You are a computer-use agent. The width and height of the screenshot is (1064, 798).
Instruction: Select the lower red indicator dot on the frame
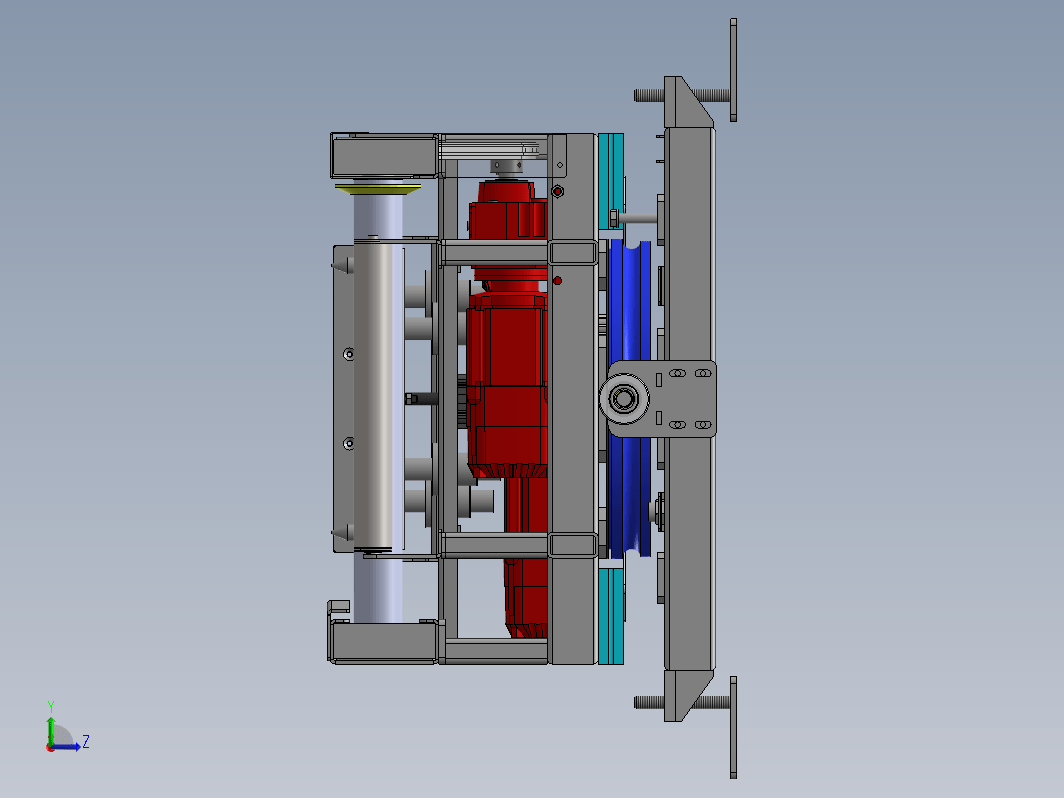557,280
